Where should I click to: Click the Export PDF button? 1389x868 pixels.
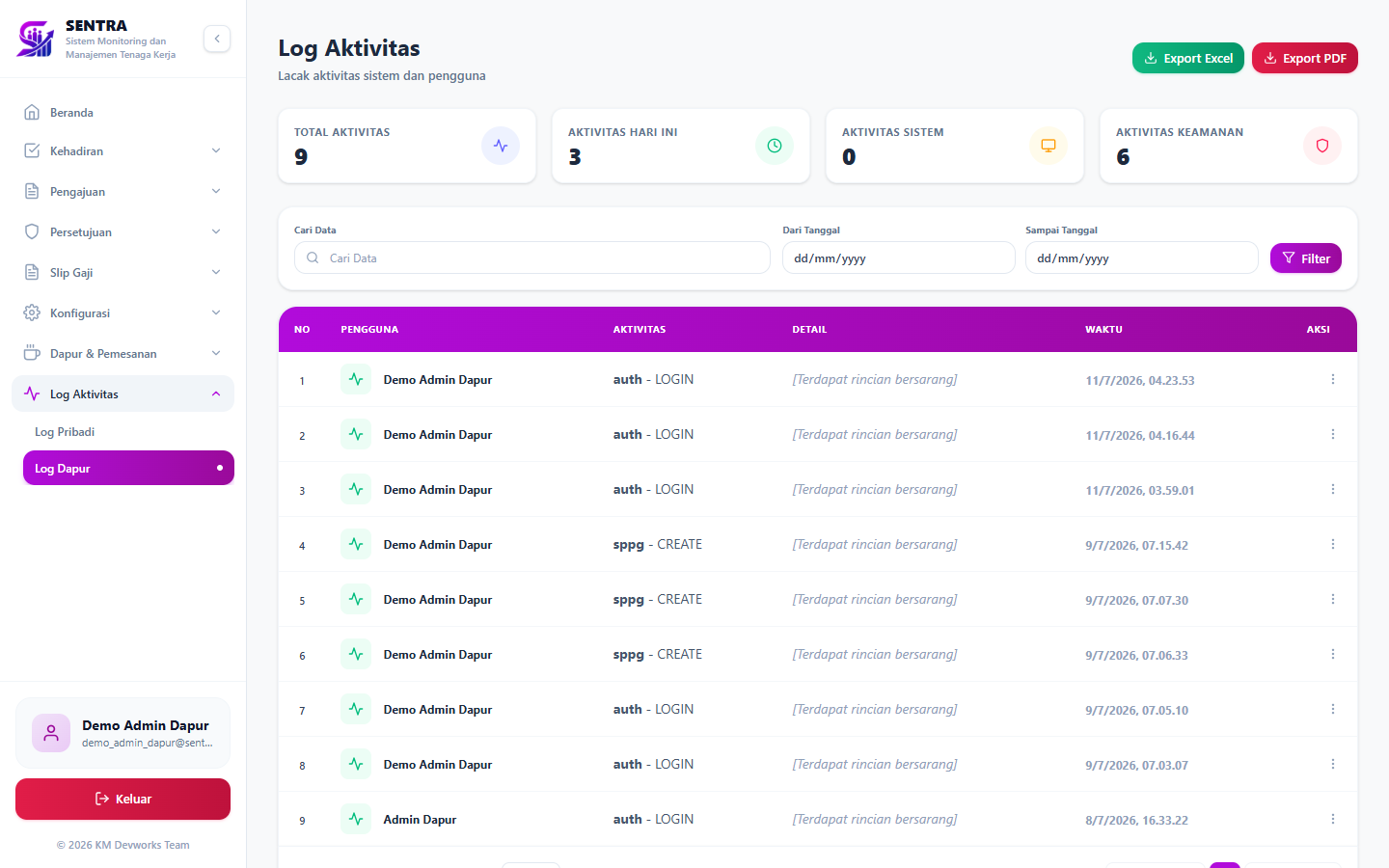click(x=1305, y=58)
